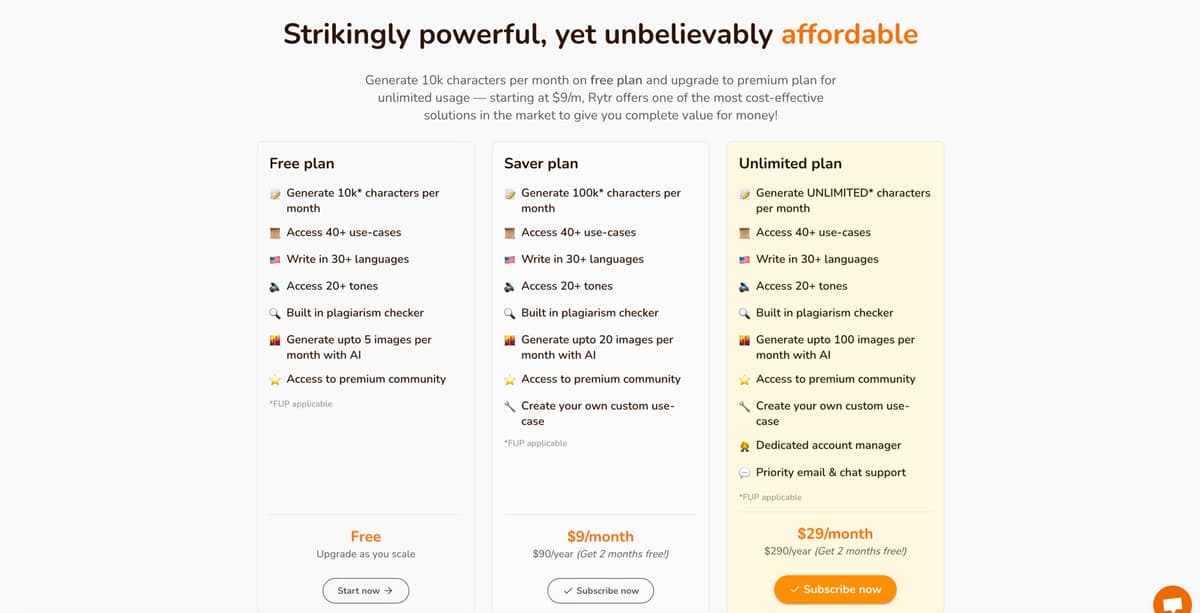1200x613 pixels.
Task: Click the magnifier icon in Unlimited plan
Action: pos(744,313)
